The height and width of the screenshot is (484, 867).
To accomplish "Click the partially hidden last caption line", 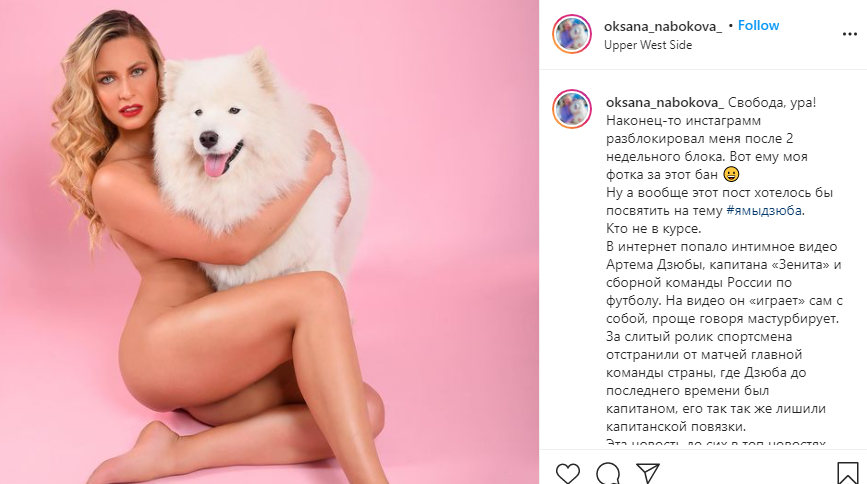I will pos(716,443).
